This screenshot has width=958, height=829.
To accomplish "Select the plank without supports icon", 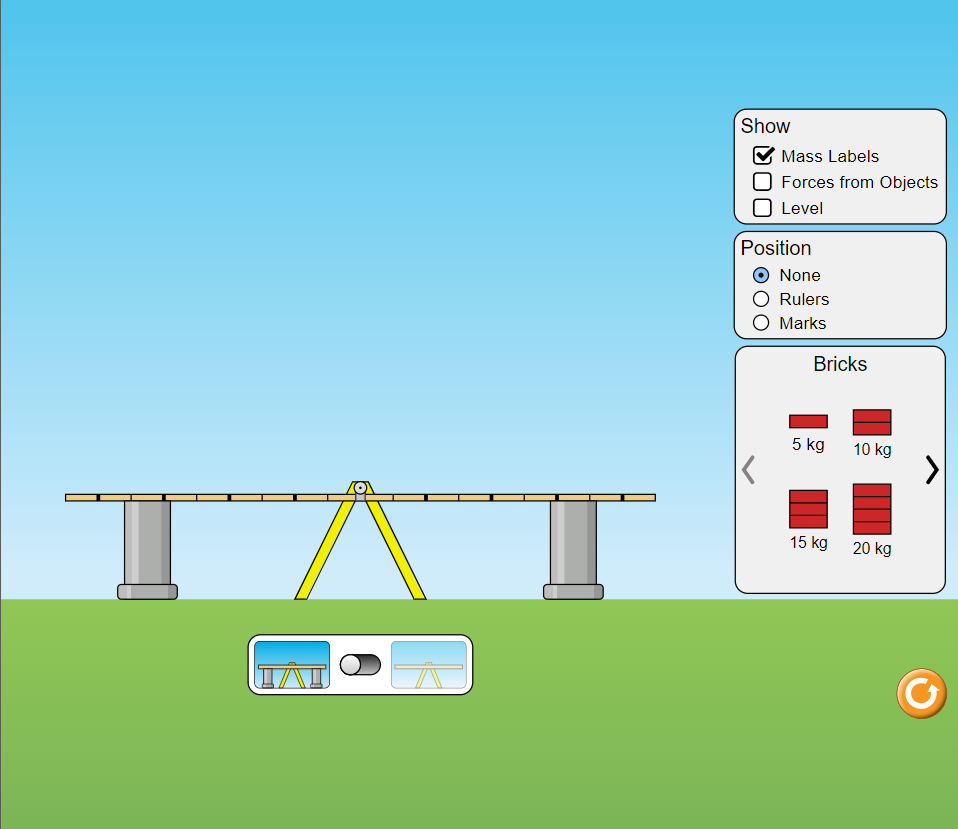I will point(428,665).
